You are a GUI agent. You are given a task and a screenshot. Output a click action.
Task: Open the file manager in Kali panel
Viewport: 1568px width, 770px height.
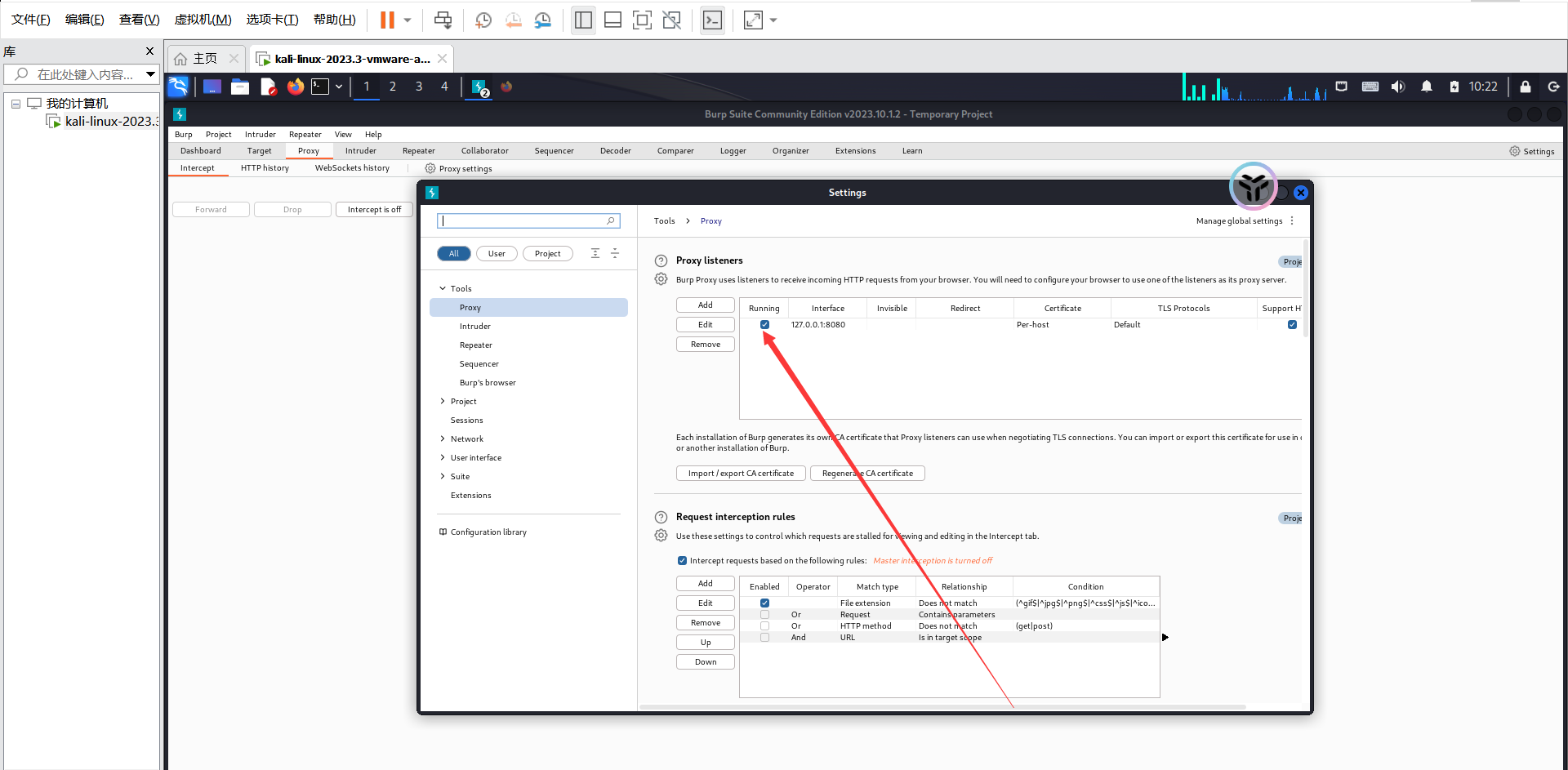tap(240, 87)
